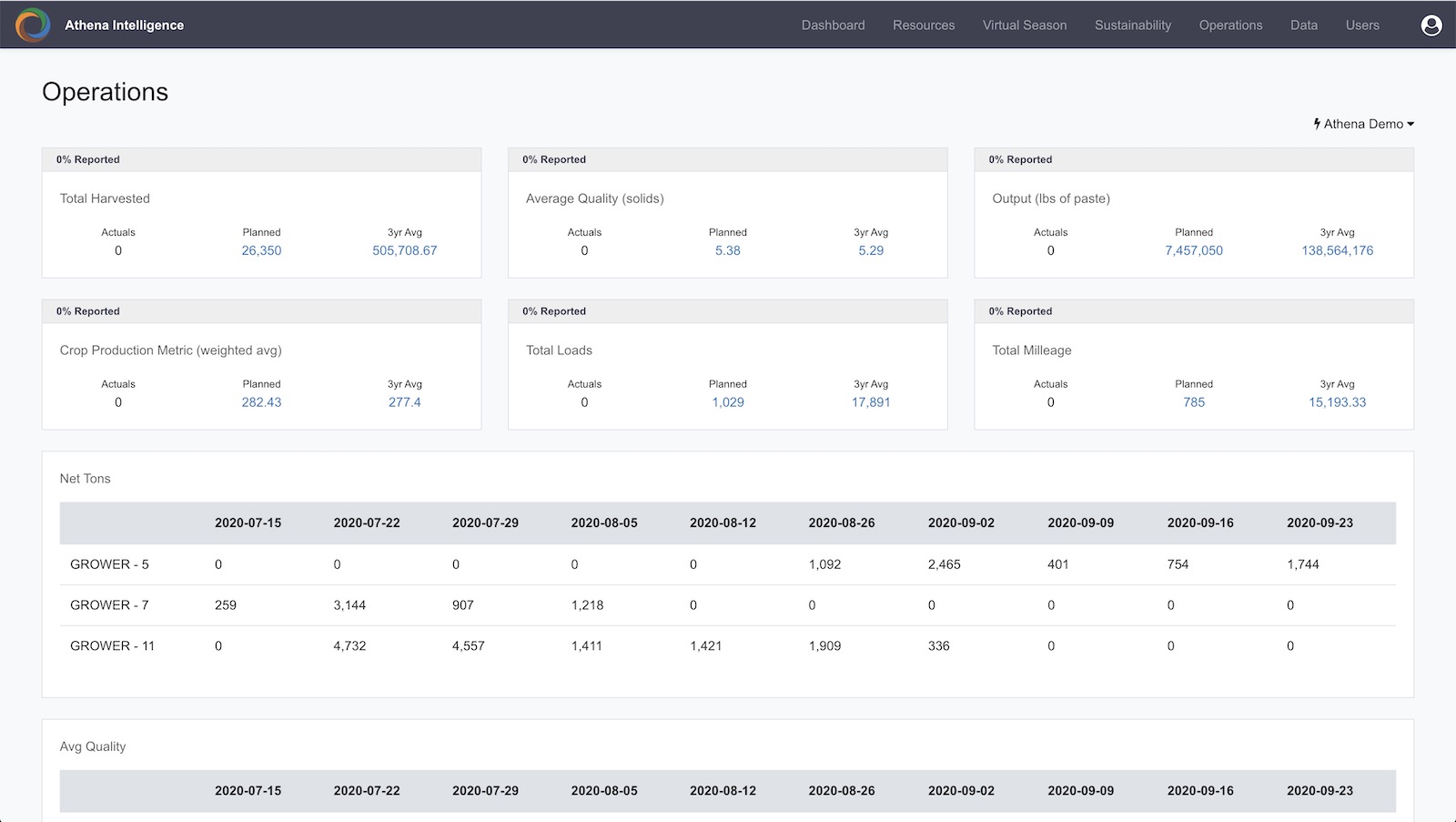Click Total Harvested 3yr Avg 505,708.67
This screenshot has height=822, width=1456.
[405, 250]
